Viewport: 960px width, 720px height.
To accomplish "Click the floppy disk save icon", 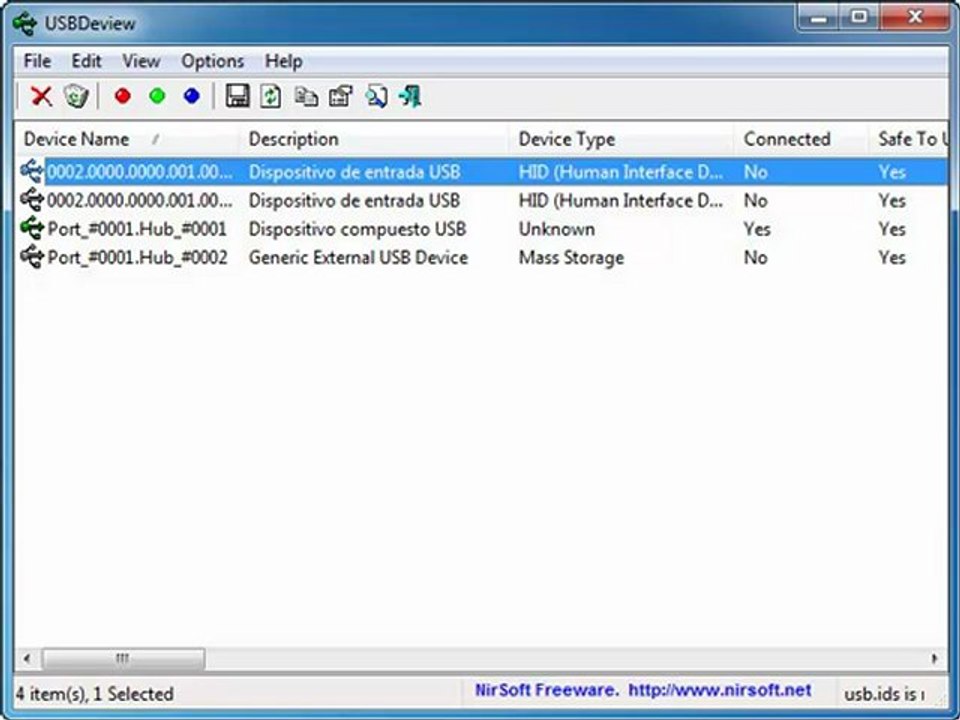I will coord(238,96).
